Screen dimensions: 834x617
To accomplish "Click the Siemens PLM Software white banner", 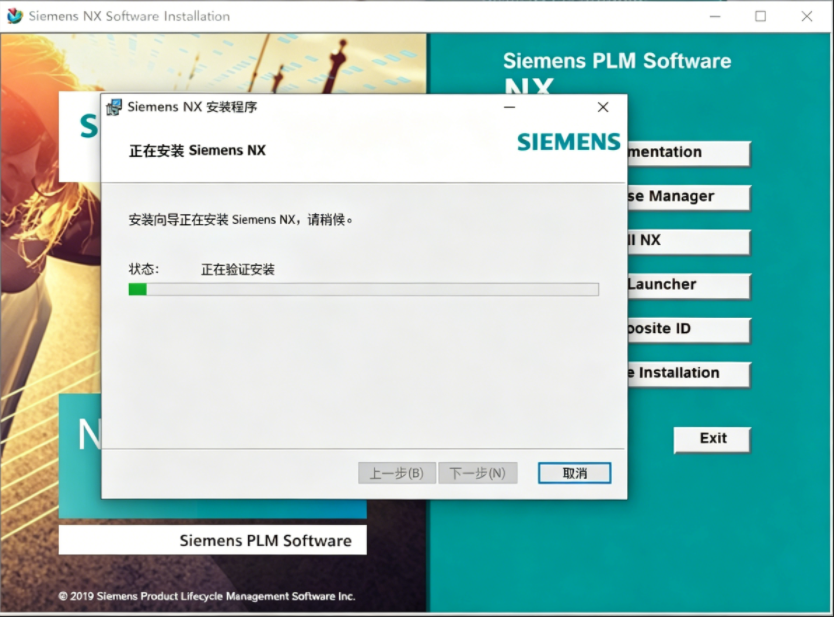I will click(212, 540).
